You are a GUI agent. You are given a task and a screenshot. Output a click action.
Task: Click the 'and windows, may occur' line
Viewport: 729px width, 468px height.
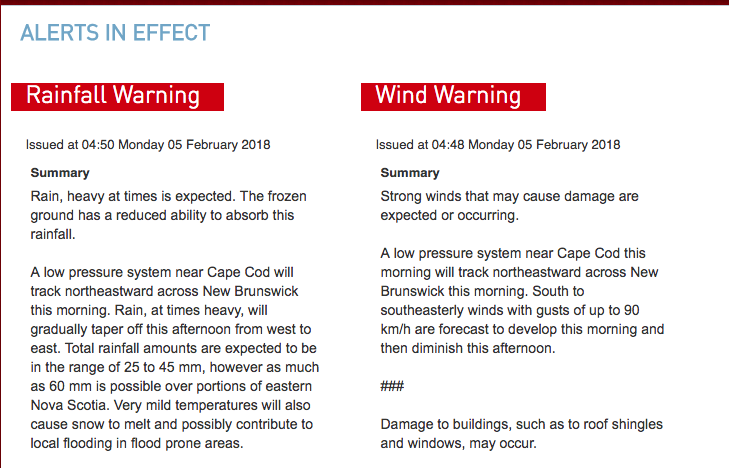coord(460,443)
